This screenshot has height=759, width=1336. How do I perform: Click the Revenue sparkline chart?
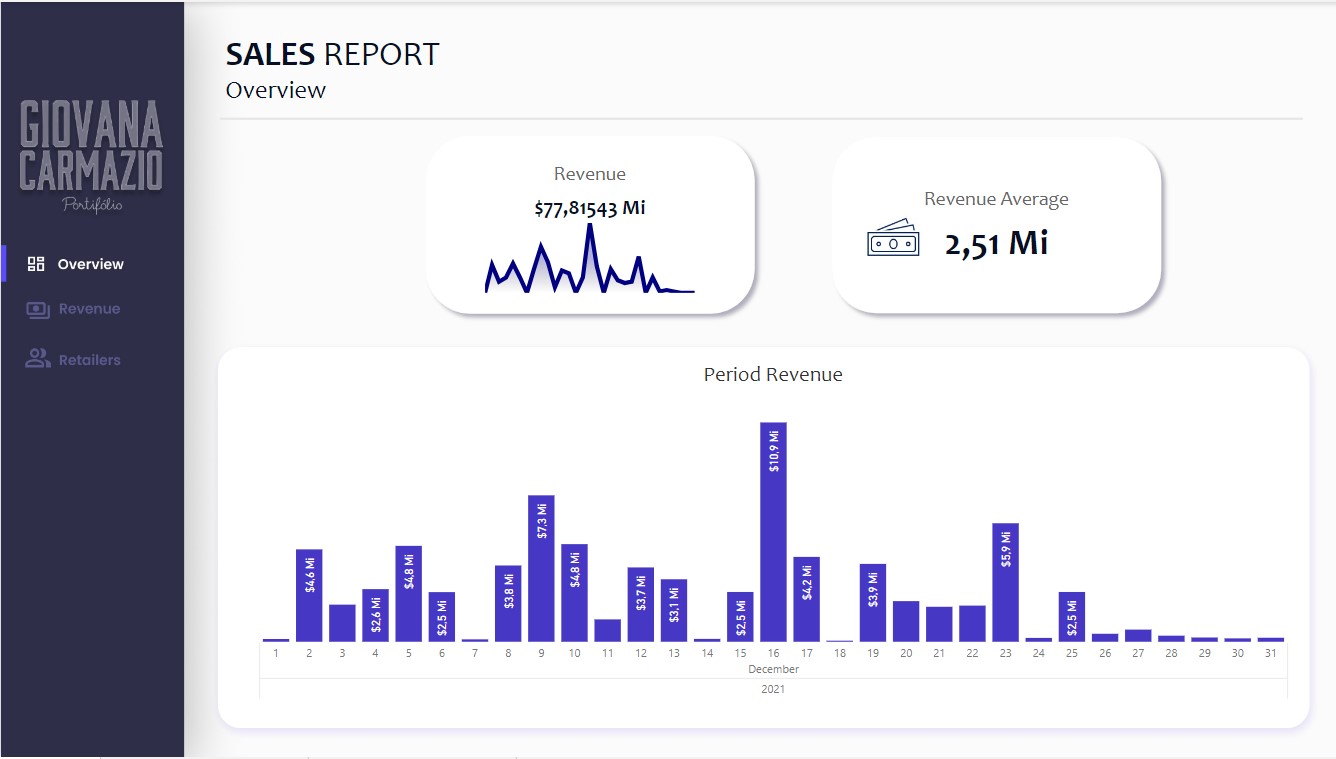pos(590,258)
